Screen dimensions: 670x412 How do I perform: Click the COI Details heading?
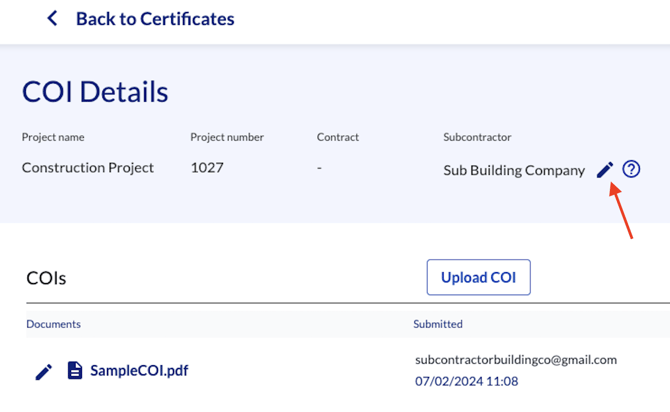point(95,92)
